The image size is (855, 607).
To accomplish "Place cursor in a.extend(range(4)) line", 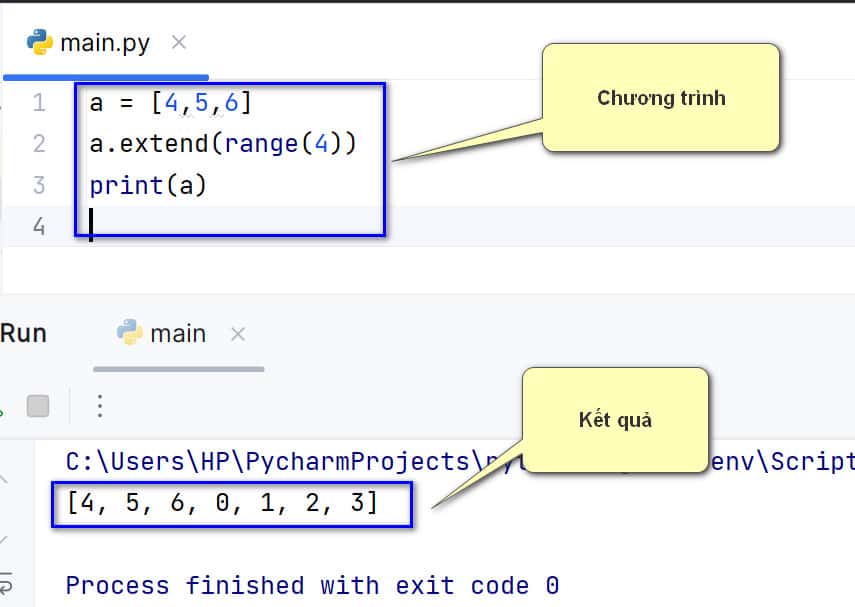I will [x=223, y=144].
